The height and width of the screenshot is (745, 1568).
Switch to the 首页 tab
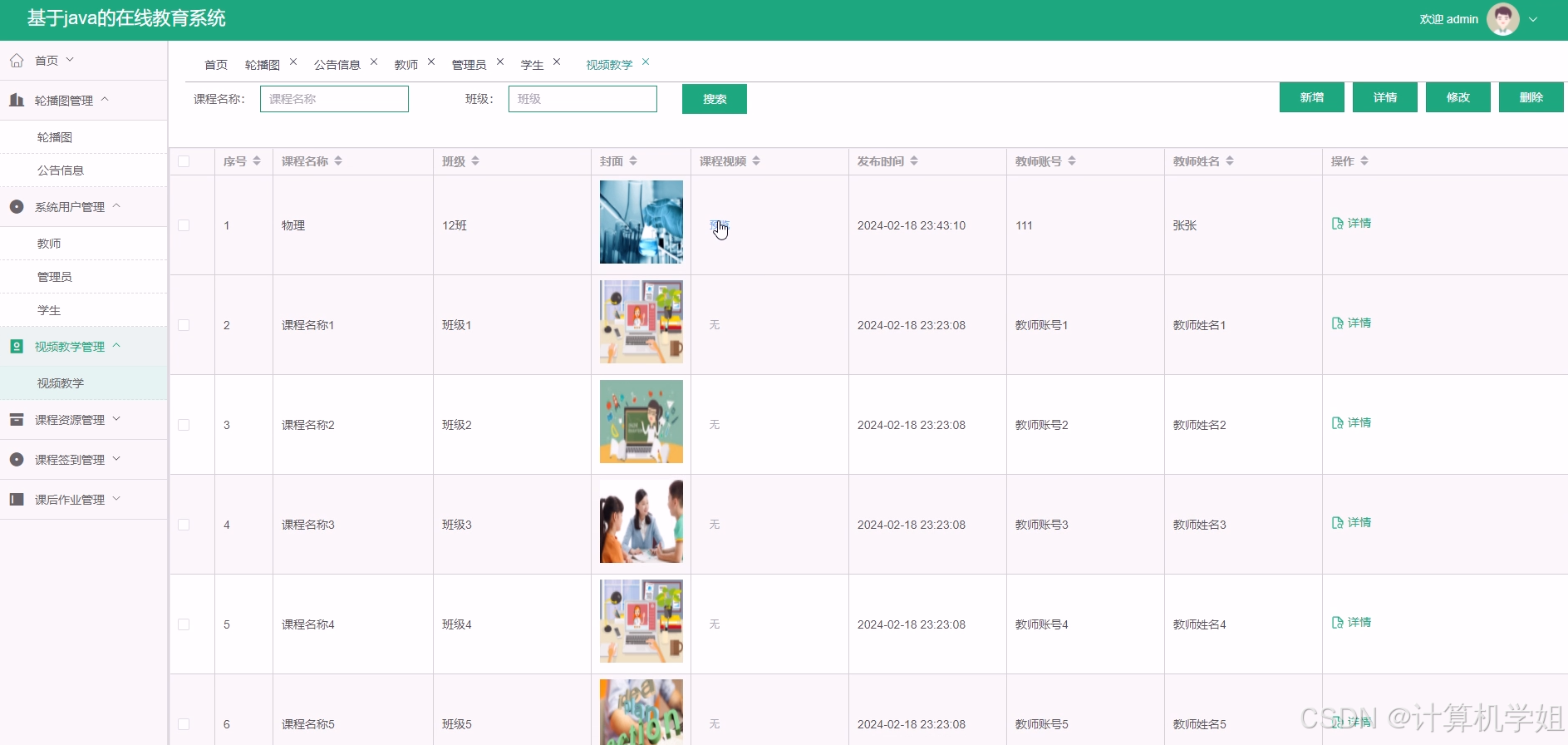tap(216, 65)
